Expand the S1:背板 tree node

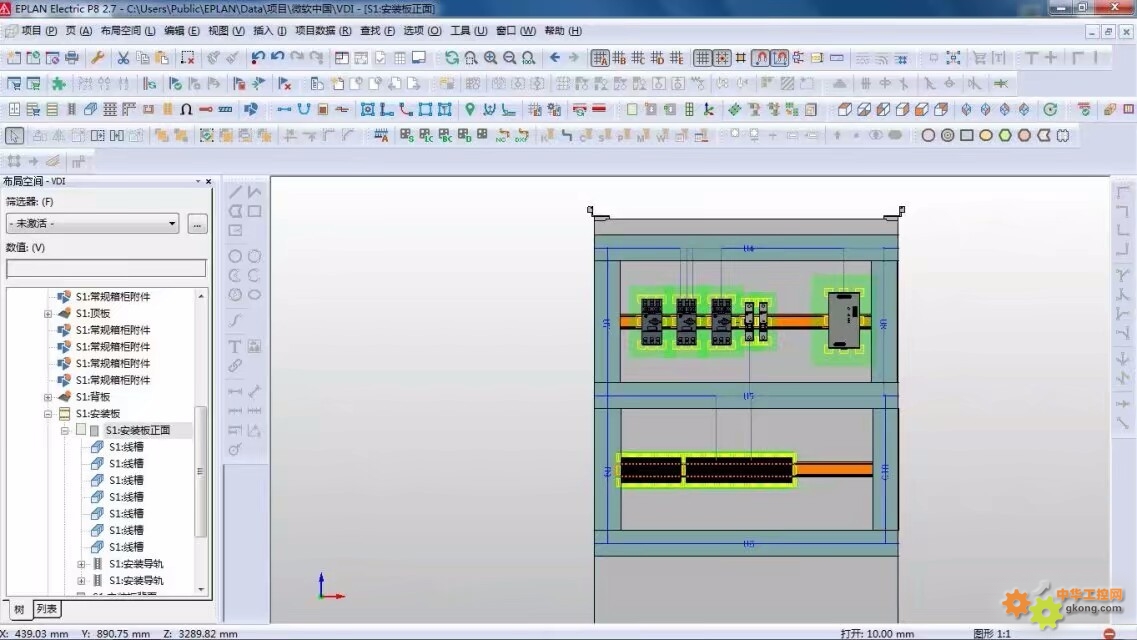(x=48, y=397)
